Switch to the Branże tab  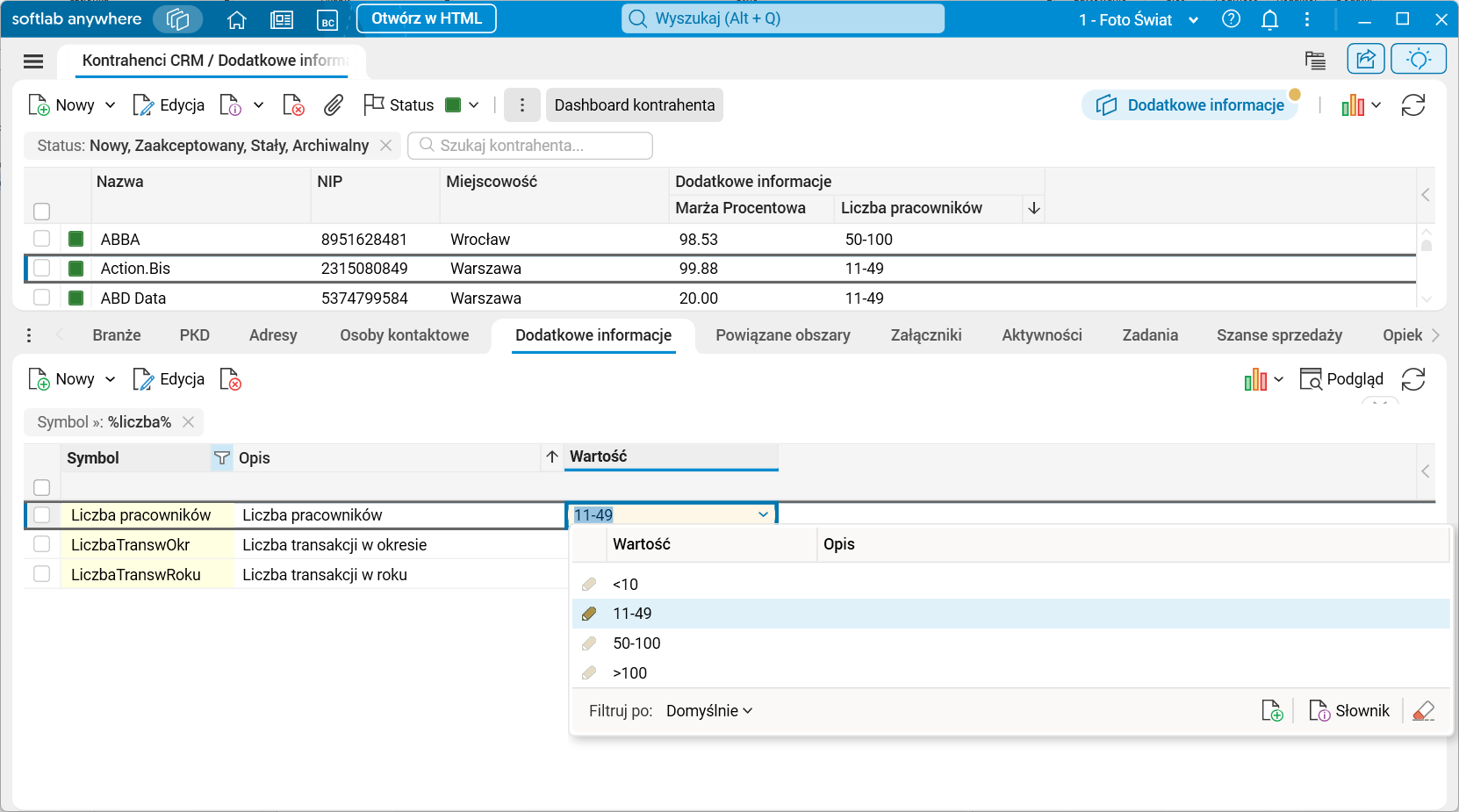(117, 335)
